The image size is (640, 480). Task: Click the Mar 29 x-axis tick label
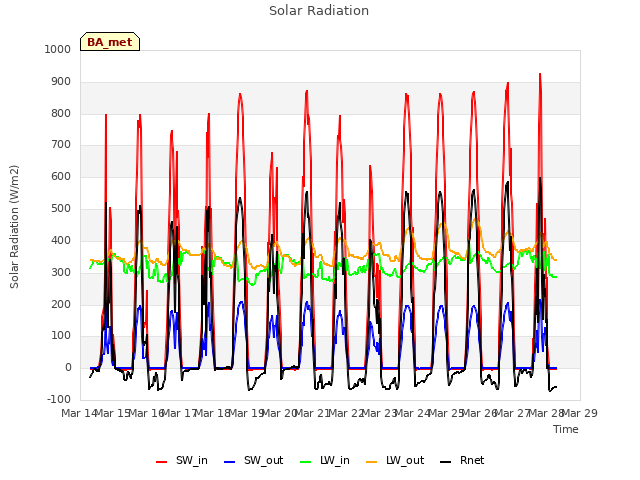[579, 413]
